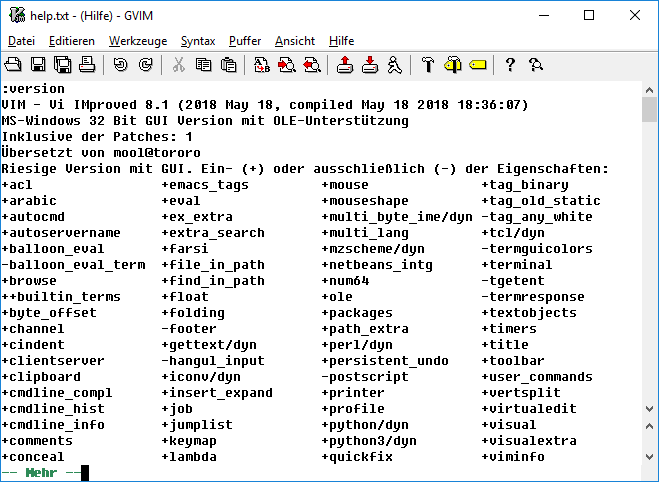Viewport: 659px width, 482px height.
Task: Click the Cut scissors icon
Action: (x=179, y=65)
